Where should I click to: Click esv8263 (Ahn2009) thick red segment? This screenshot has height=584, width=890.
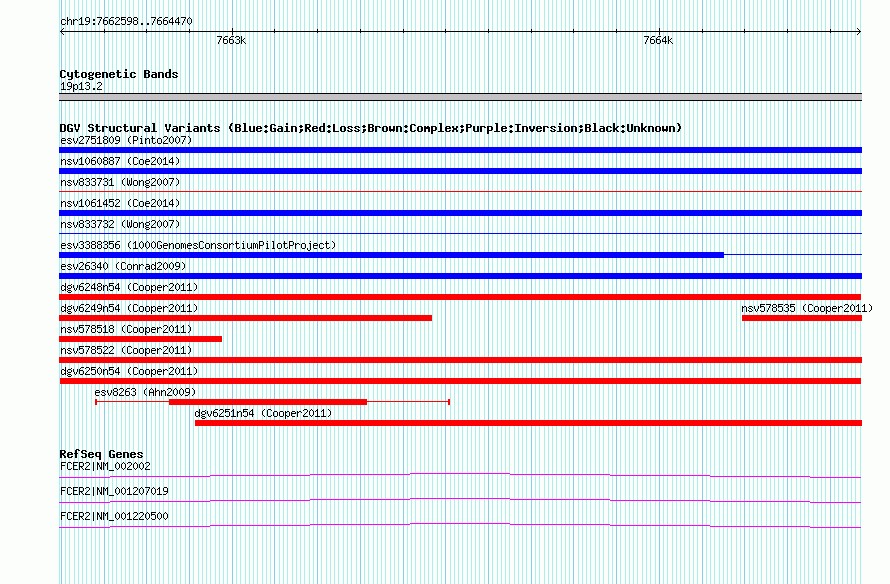[x=268, y=402]
